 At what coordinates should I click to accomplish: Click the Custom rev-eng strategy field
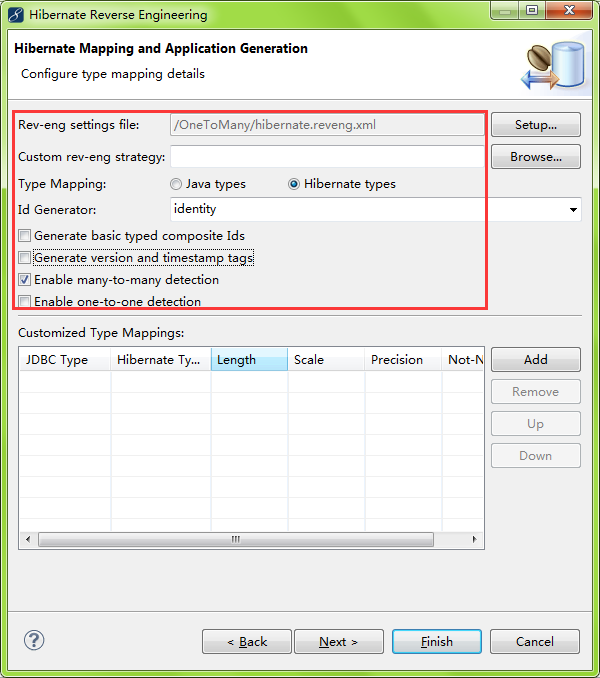[x=327, y=157]
